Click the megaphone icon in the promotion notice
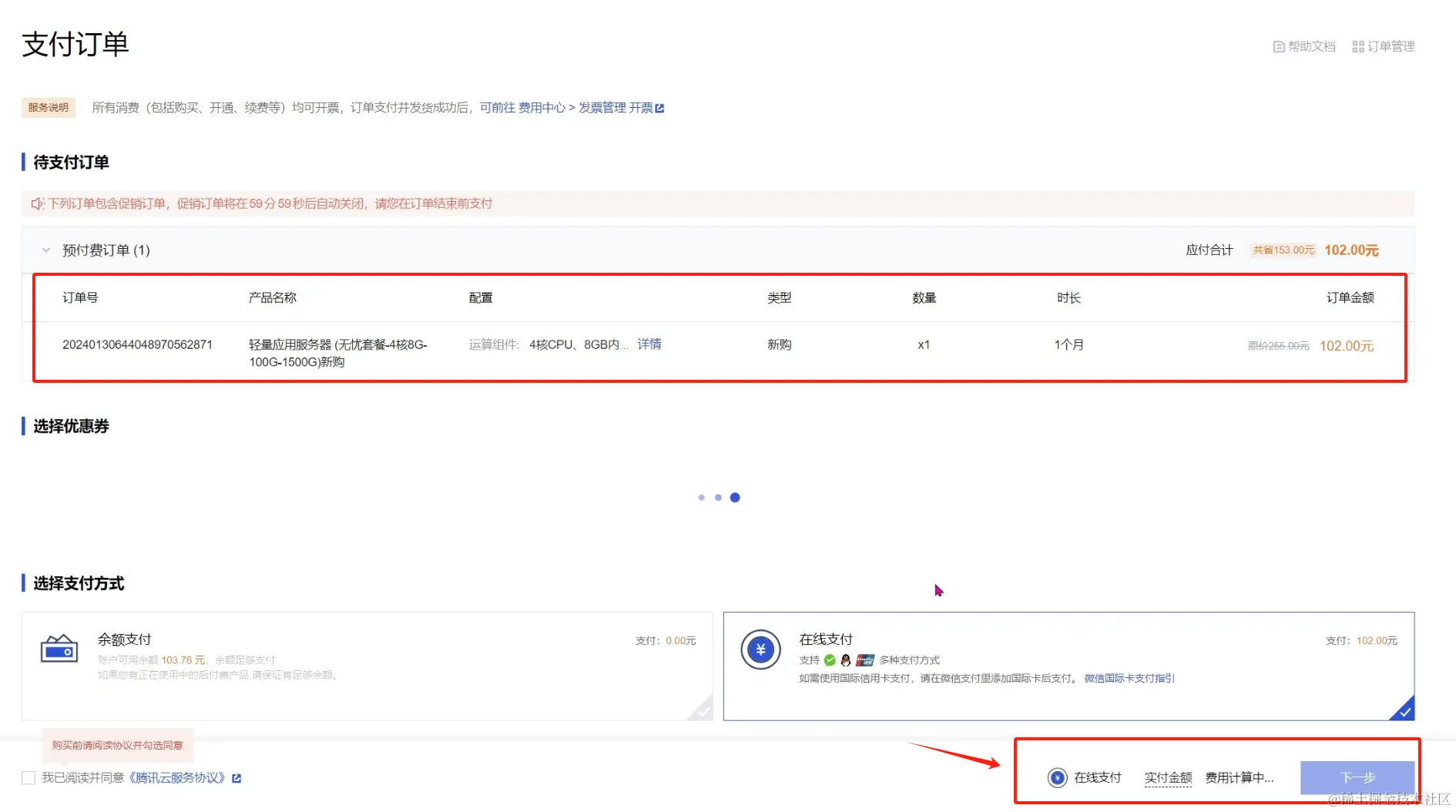 [x=36, y=203]
